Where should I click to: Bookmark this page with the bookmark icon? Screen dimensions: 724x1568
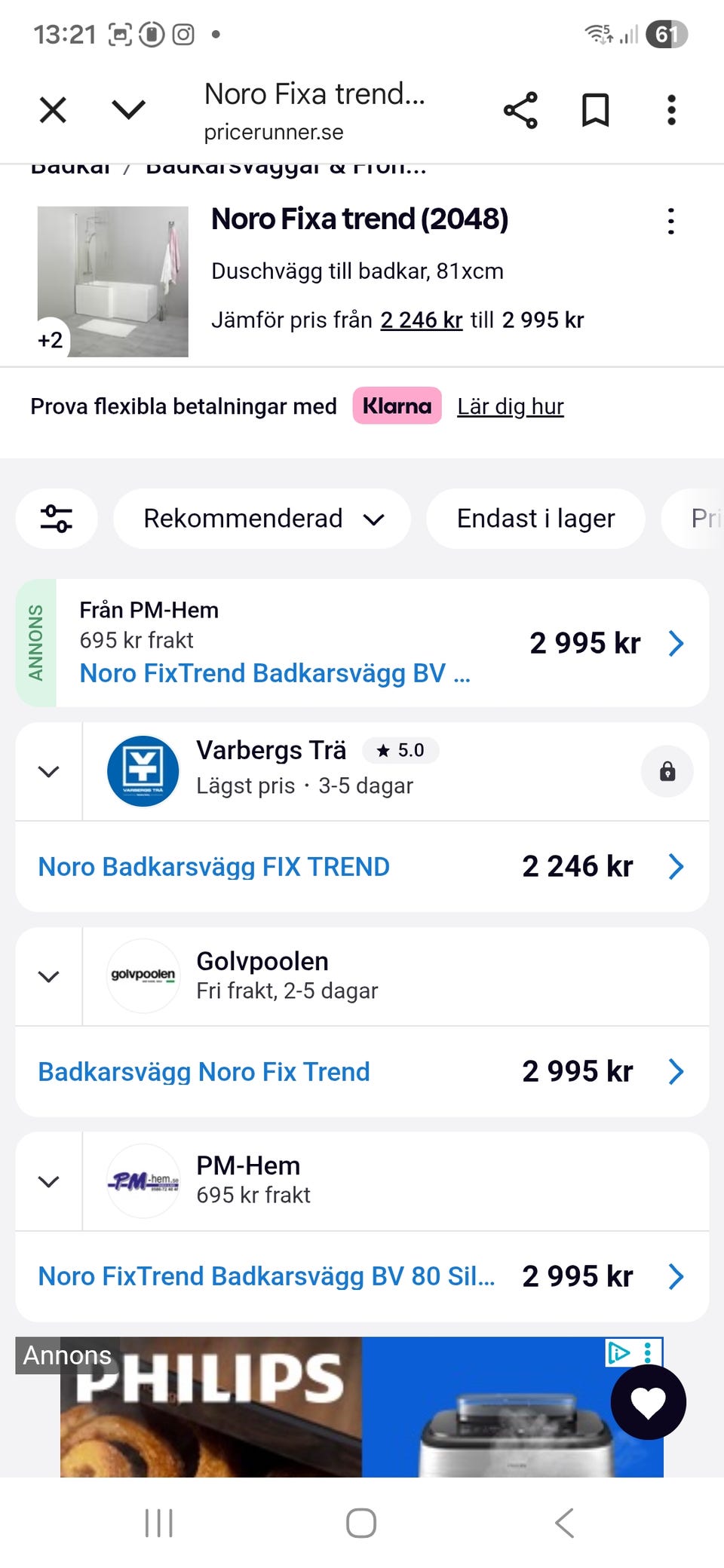pos(595,111)
